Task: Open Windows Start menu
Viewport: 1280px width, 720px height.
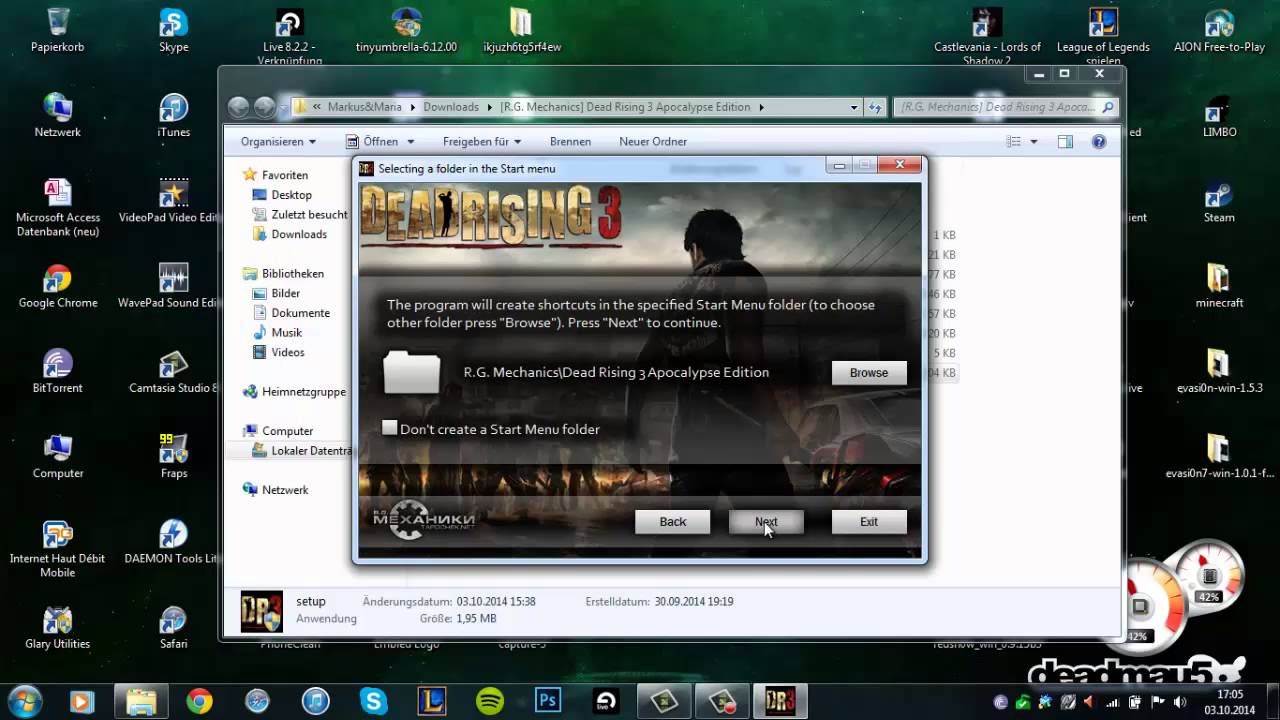Action: pyautogui.click(x=25, y=700)
